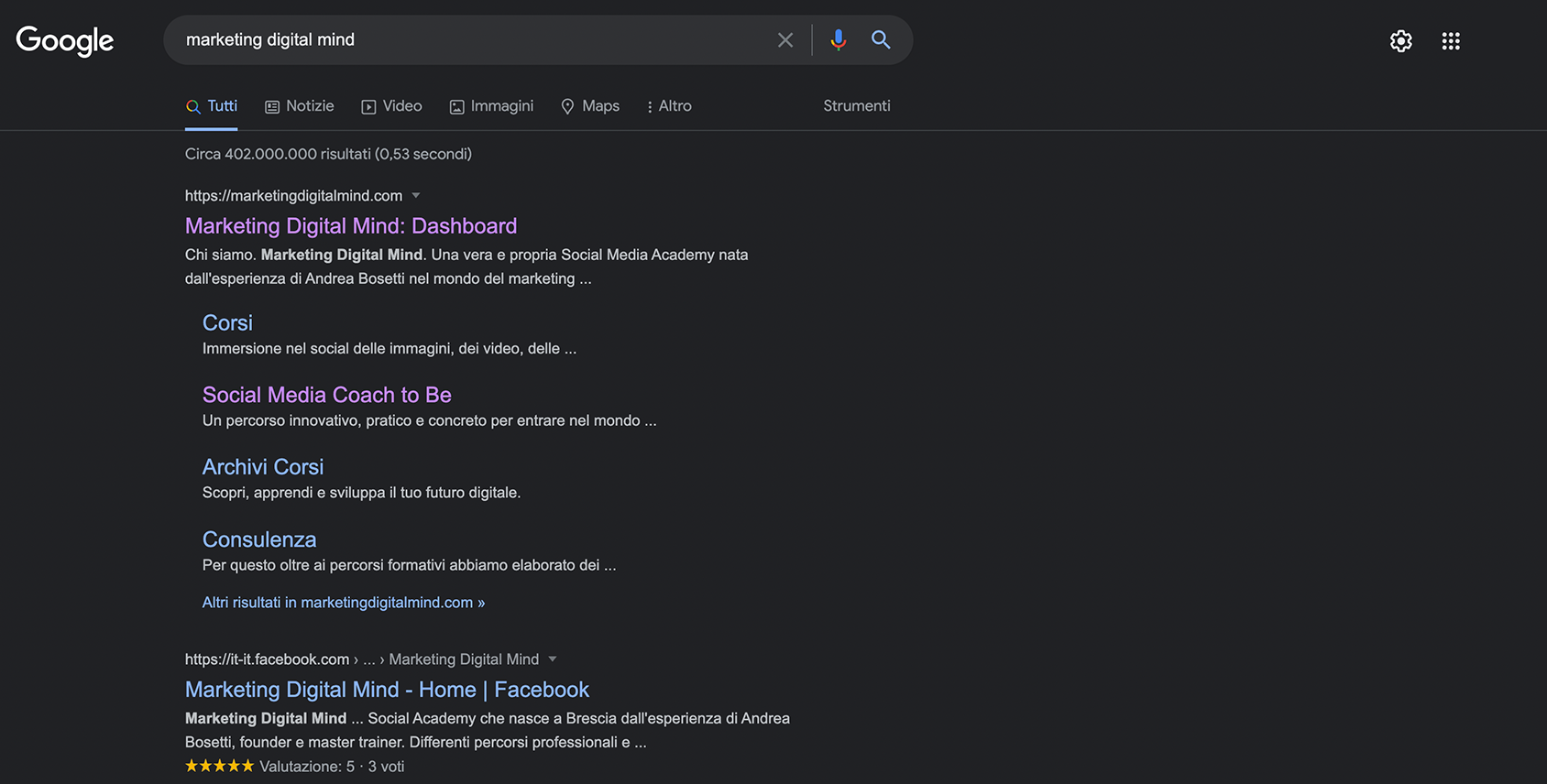The width and height of the screenshot is (1547, 784).
Task: Open Marketing Digital Mind - Home | Facebook result
Action: click(387, 690)
